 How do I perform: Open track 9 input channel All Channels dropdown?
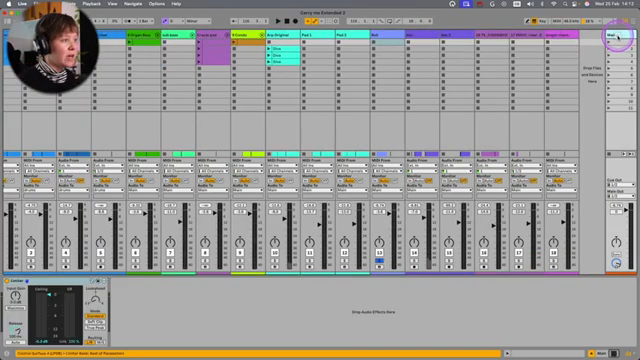(x=248, y=171)
